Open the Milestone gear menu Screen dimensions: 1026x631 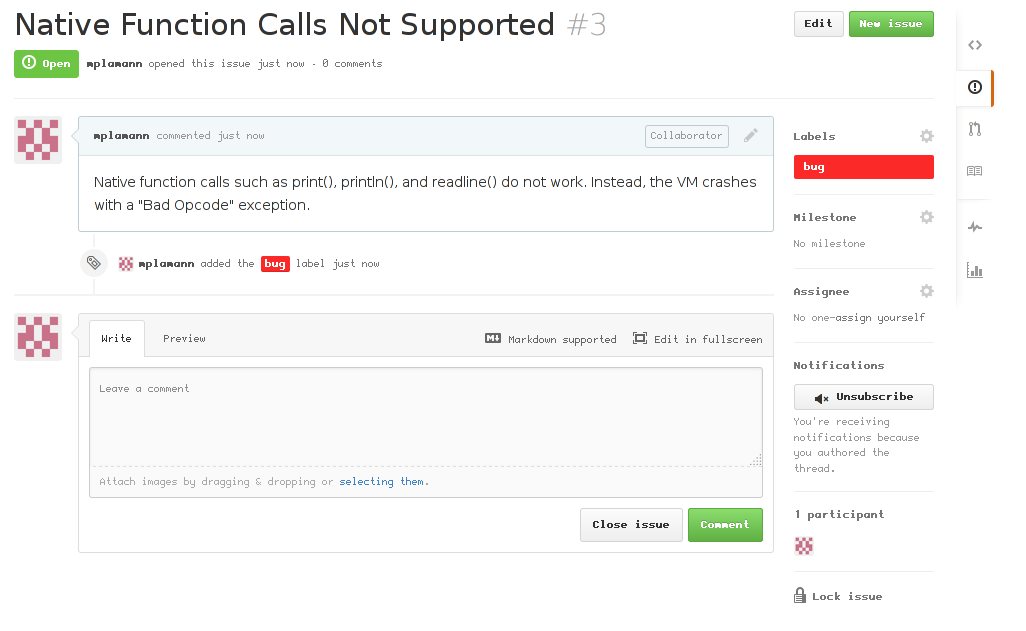click(x=927, y=217)
